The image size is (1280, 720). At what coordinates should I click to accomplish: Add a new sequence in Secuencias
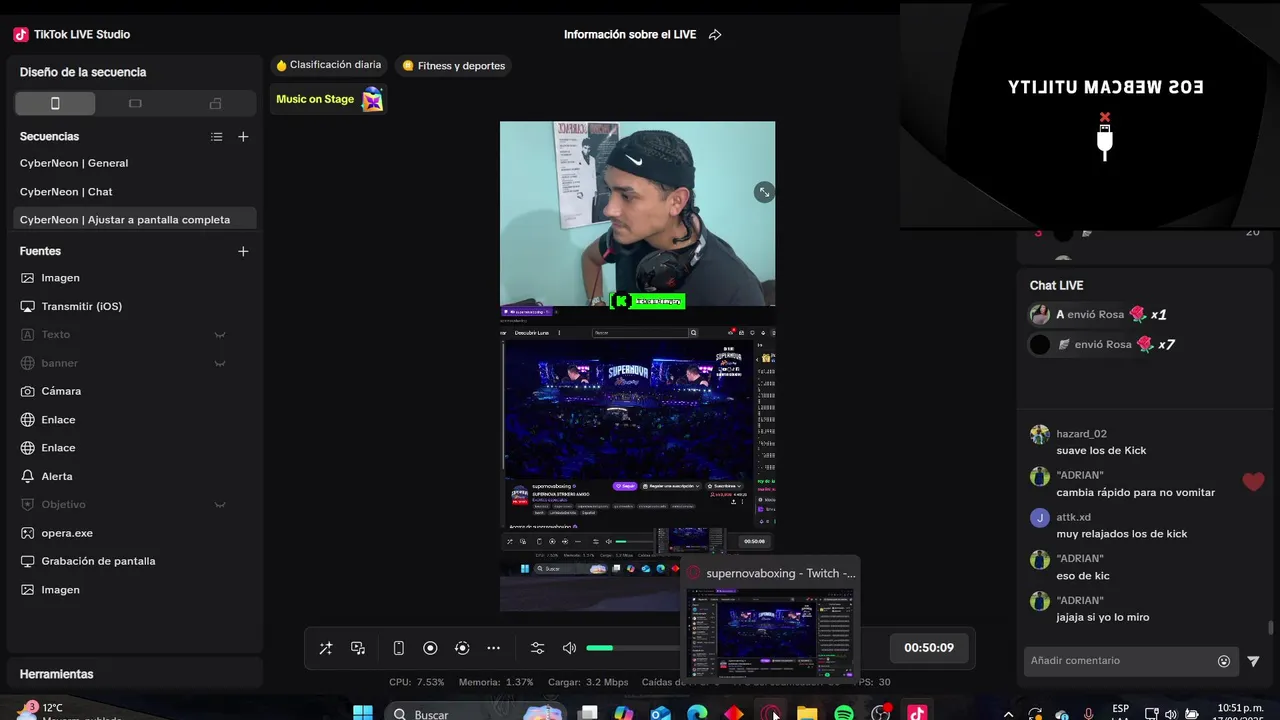tap(243, 137)
